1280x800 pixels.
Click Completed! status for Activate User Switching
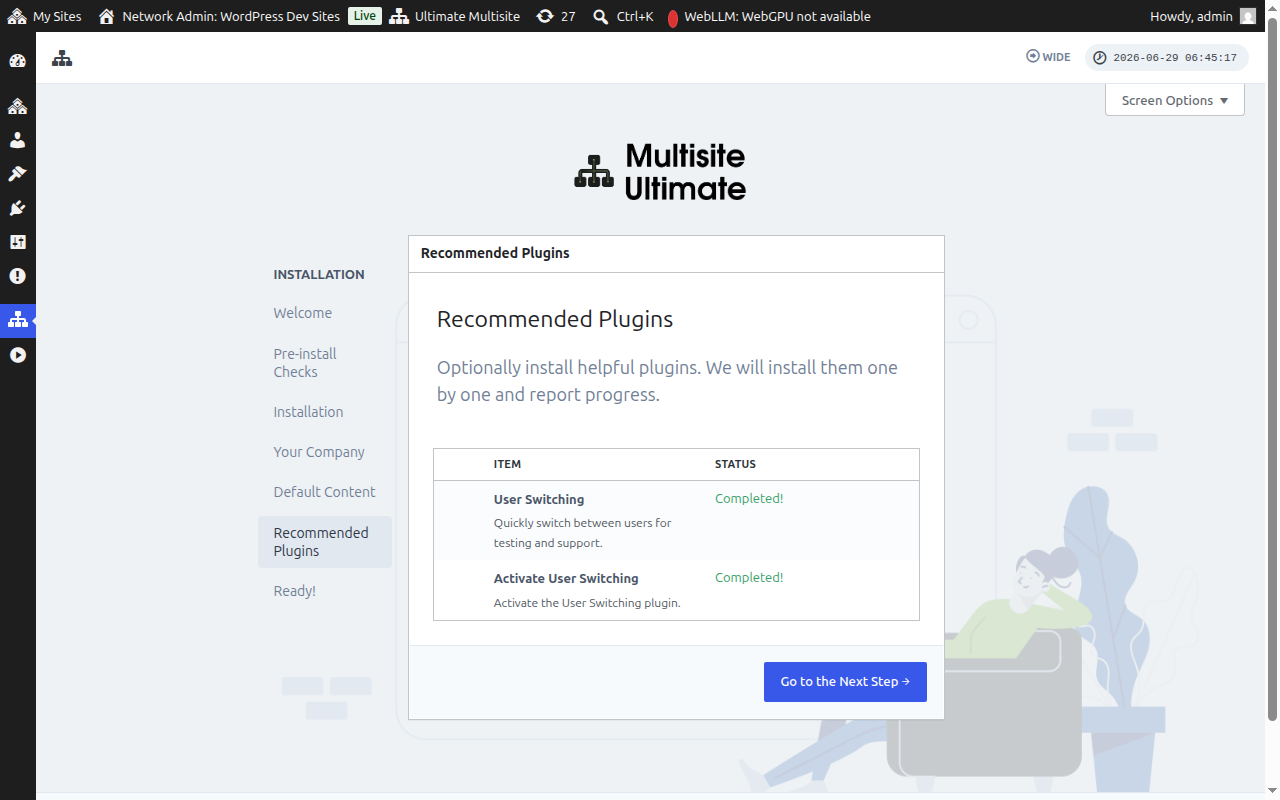click(x=749, y=577)
